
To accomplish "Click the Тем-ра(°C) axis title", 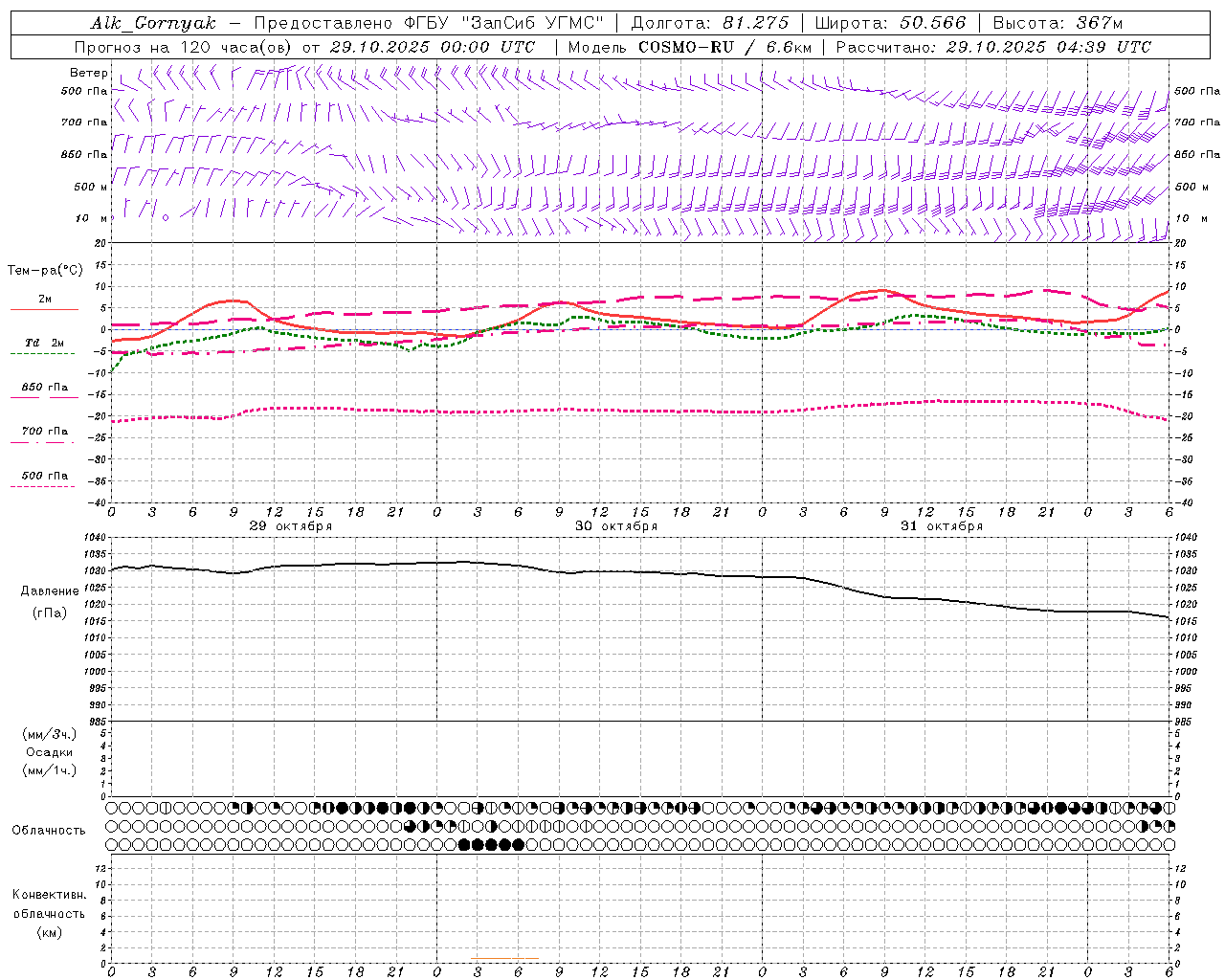I will tap(45, 271).
